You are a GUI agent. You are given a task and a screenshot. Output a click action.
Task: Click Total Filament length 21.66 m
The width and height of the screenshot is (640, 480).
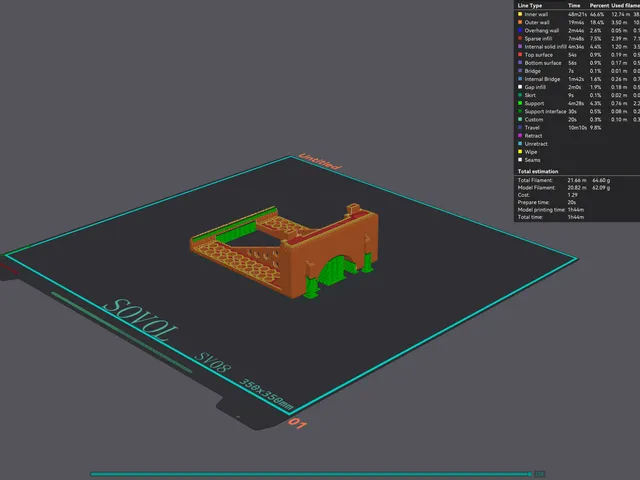coord(577,180)
